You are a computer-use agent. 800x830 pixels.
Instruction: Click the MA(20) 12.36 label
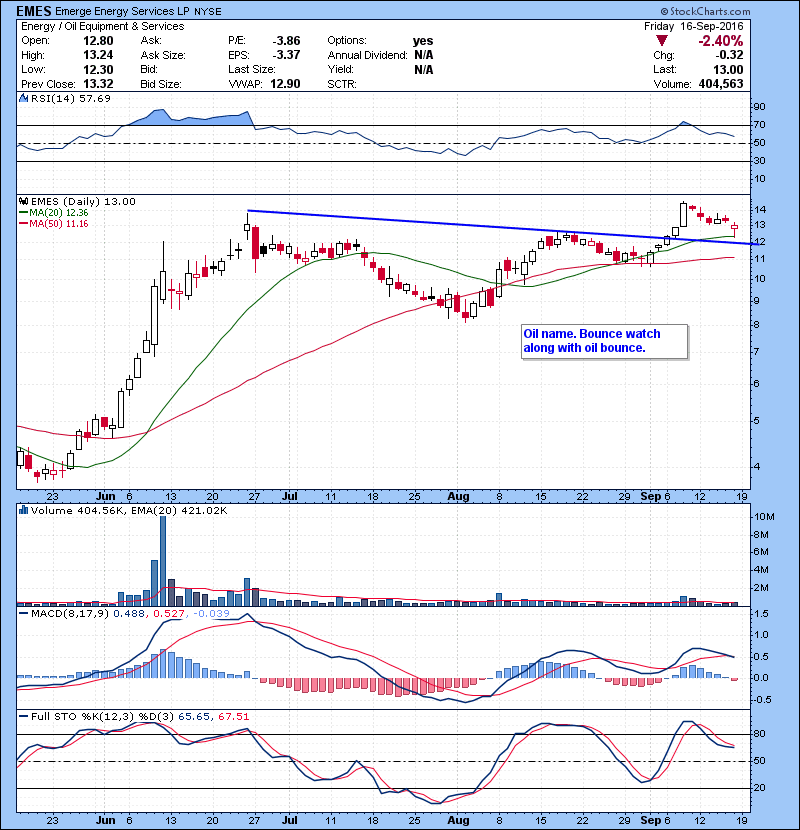pos(59,212)
